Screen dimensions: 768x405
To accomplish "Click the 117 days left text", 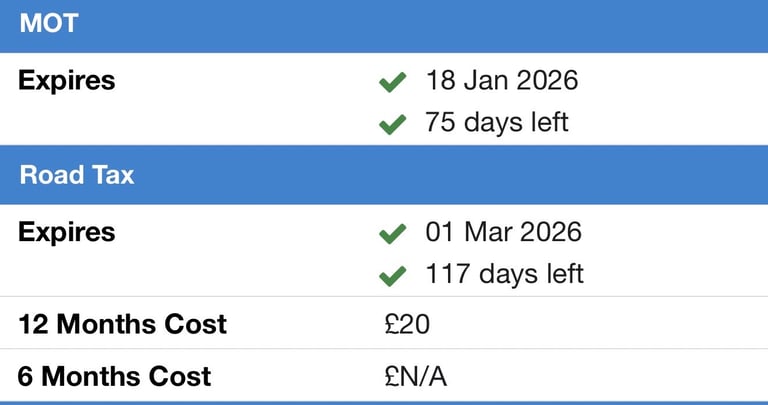I will coord(505,274).
